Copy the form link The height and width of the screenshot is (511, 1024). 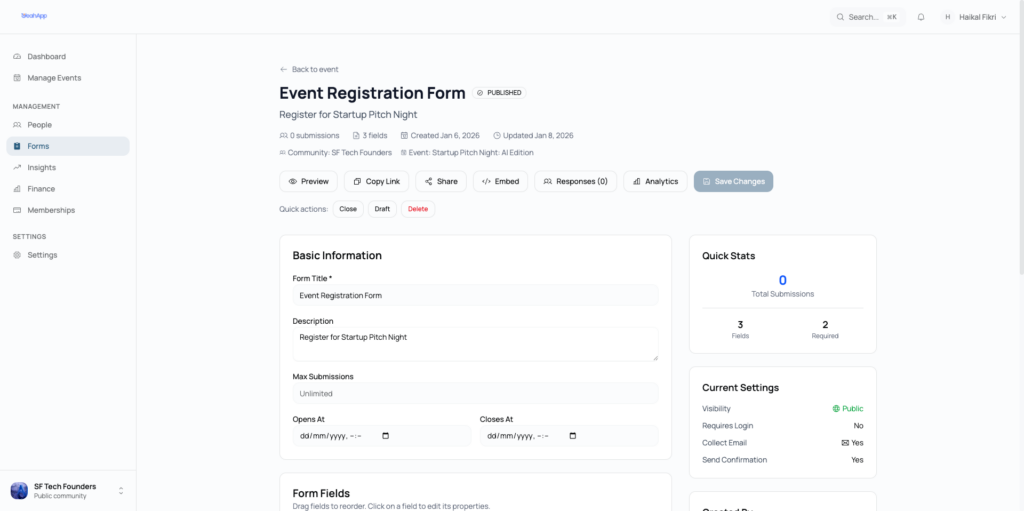[x=376, y=181]
